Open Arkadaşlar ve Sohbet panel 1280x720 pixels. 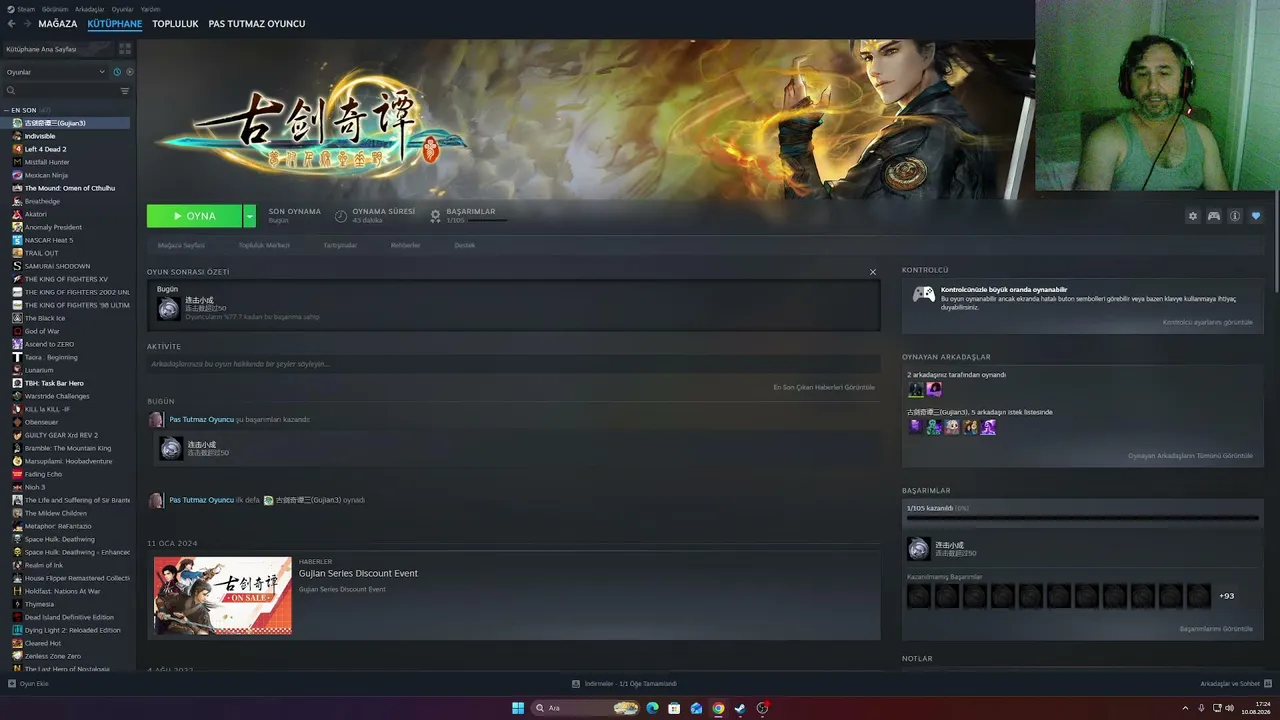[x=1234, y=684]
